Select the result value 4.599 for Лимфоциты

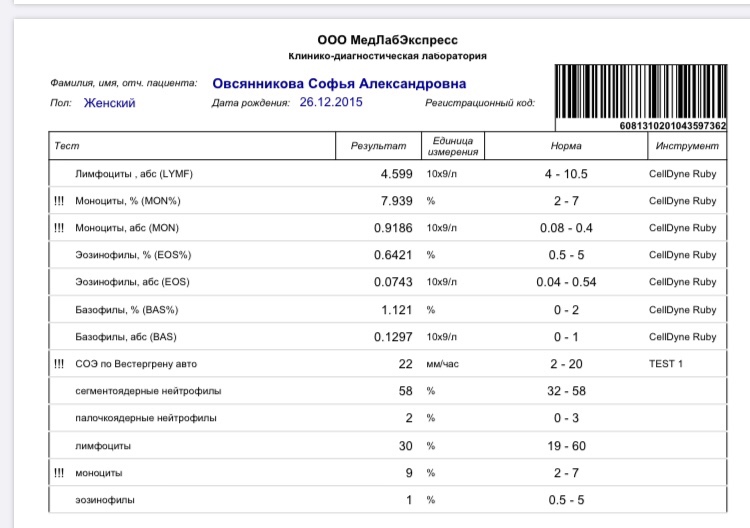pyautogui.click(x=396, y=174)
